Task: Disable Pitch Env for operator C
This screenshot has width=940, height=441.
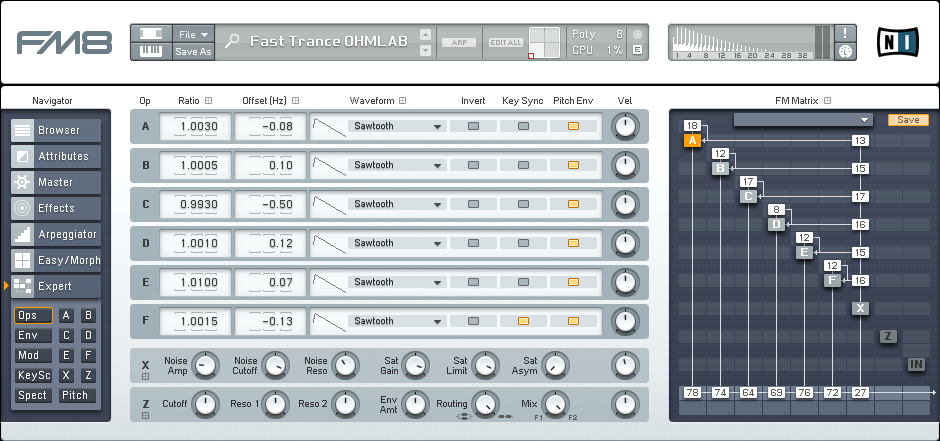Action: coord(573,204)
